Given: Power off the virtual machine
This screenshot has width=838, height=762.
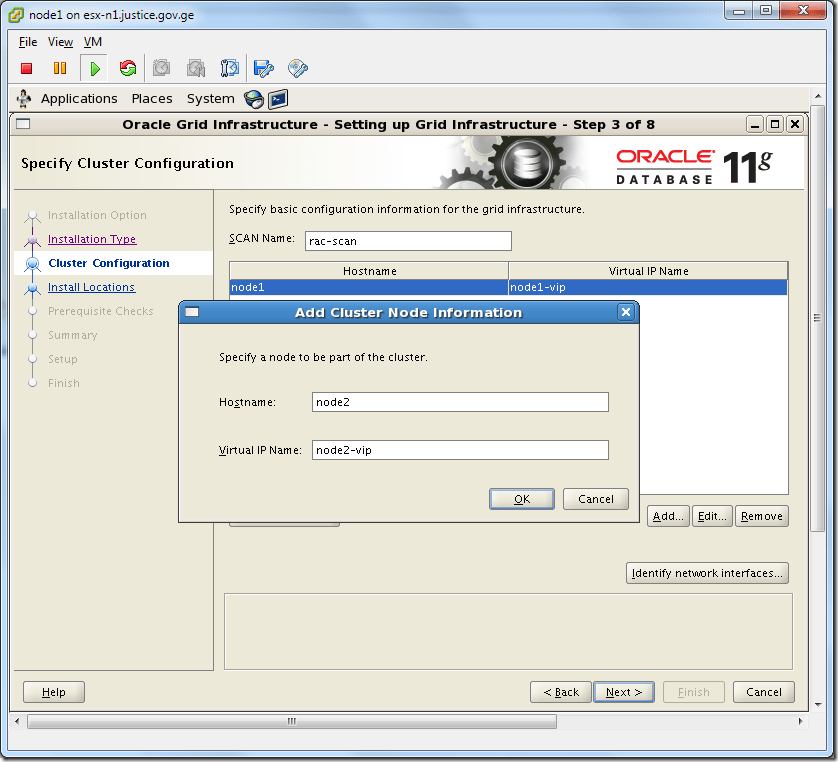Looking at the screenshot, I should (28, 67).
